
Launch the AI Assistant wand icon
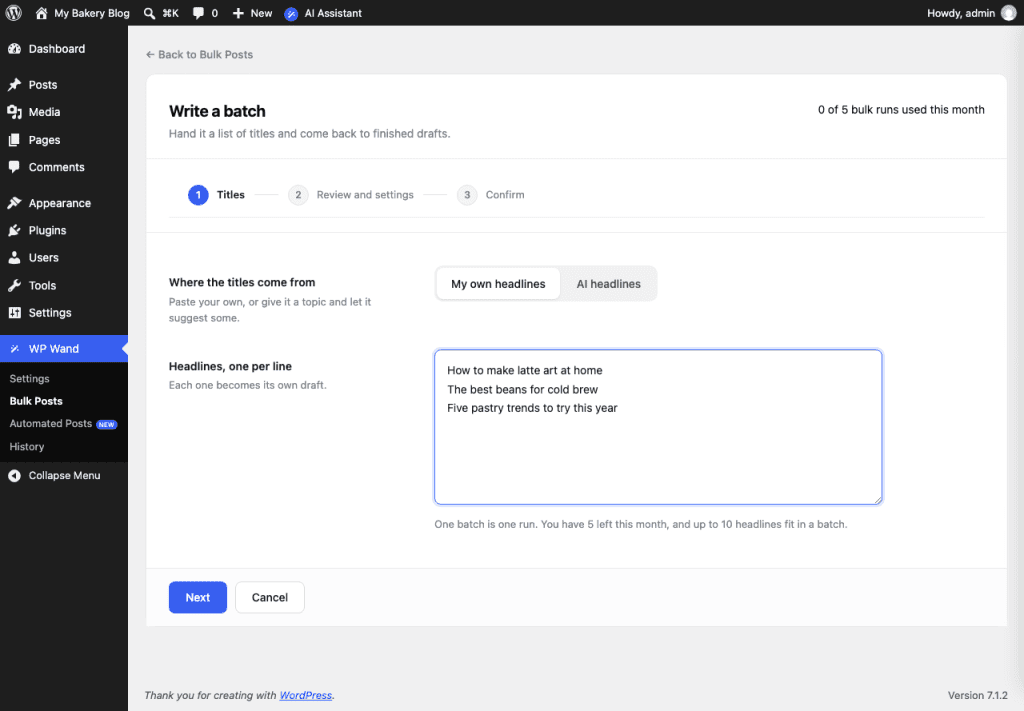[x=291, y=14]
